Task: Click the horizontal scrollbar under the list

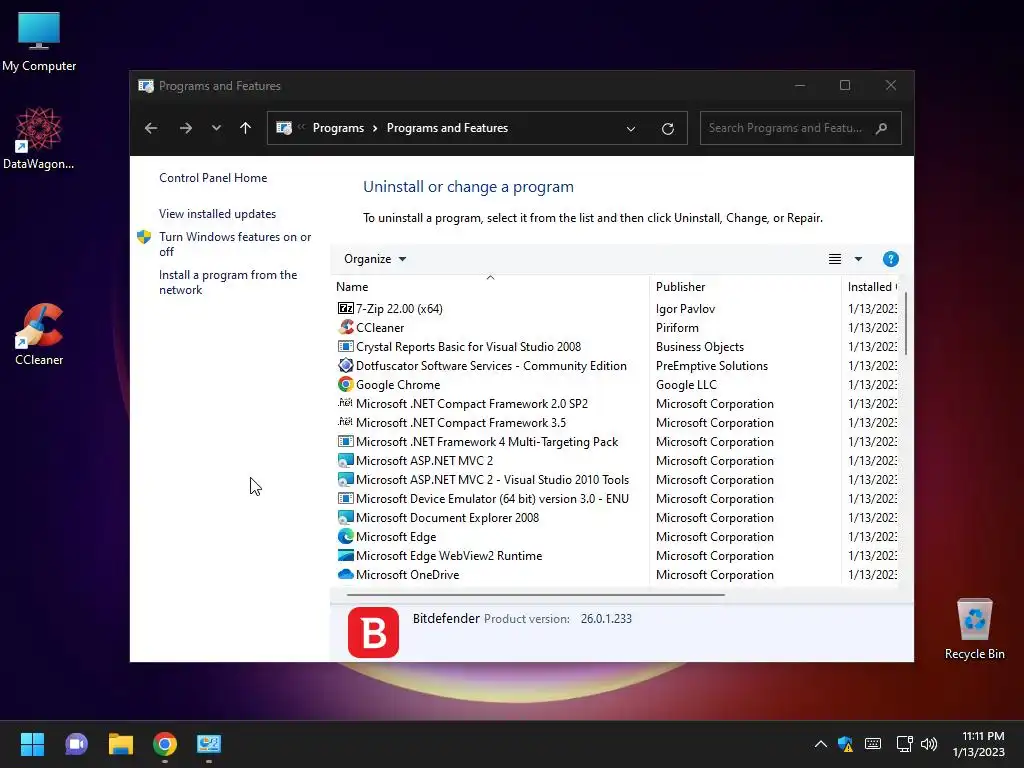Action: [x=536, y=595]
